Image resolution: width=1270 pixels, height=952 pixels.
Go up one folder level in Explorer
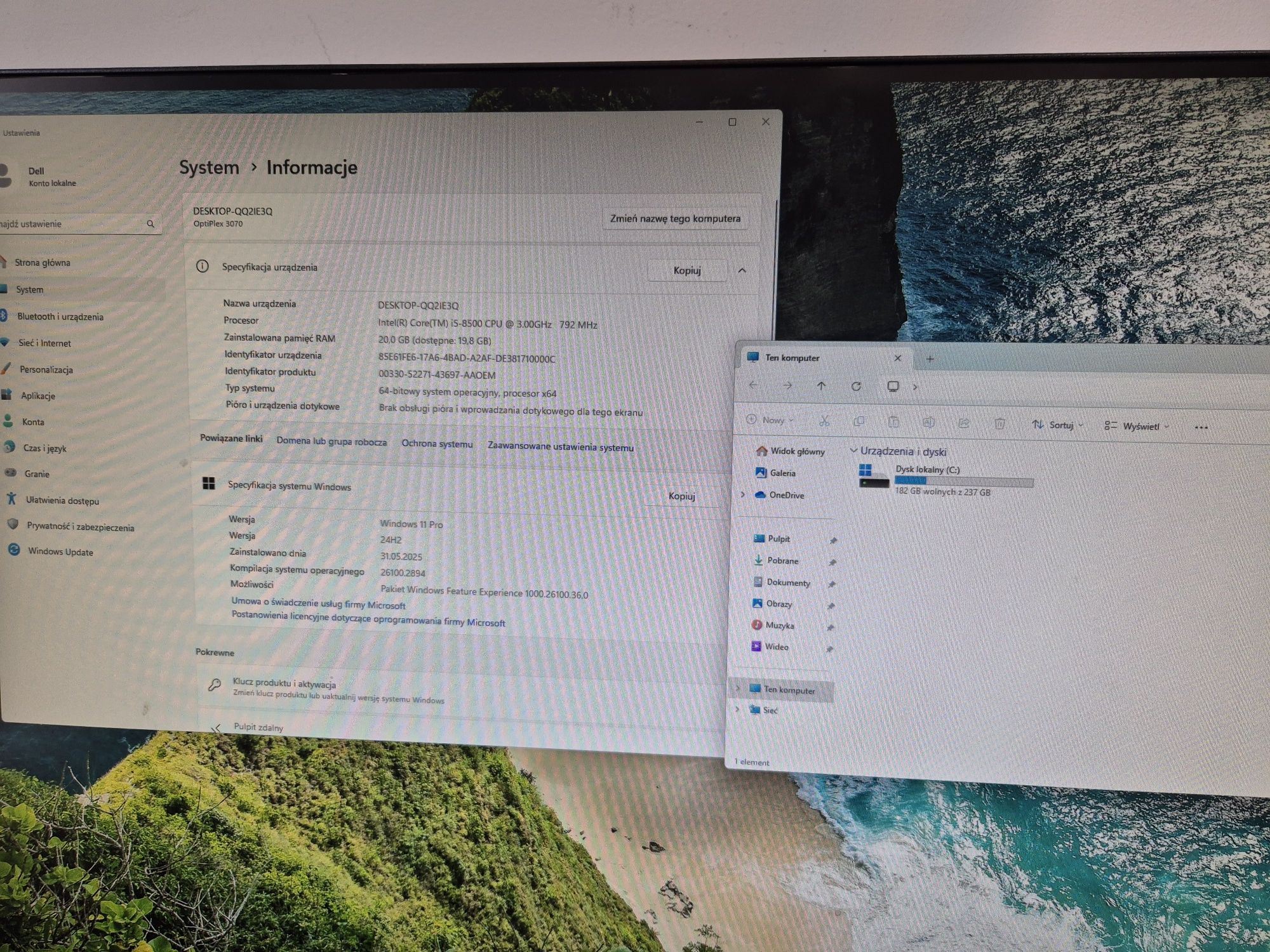coord(821,386)
